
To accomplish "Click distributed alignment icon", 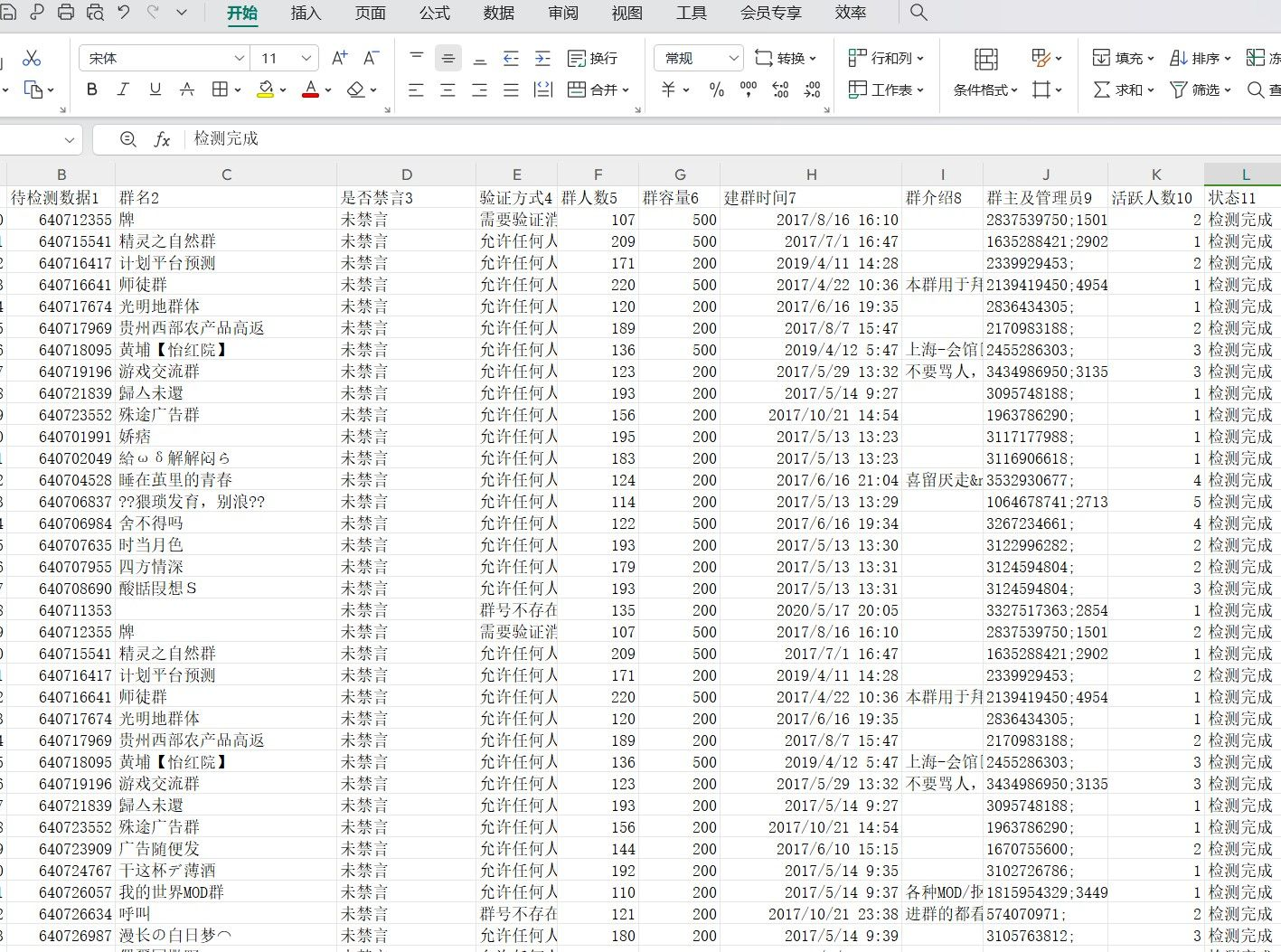I will tap(543, 90).
